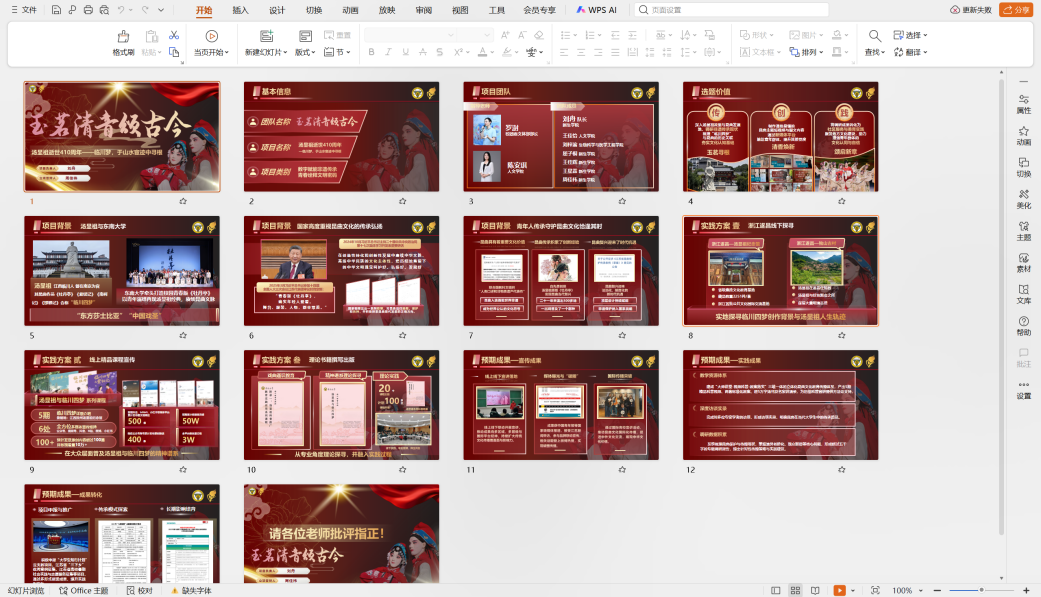Toggle the star under slide 4
Image resolution: width=1041 pixels, height=597 pixels.
click(841, 201)
